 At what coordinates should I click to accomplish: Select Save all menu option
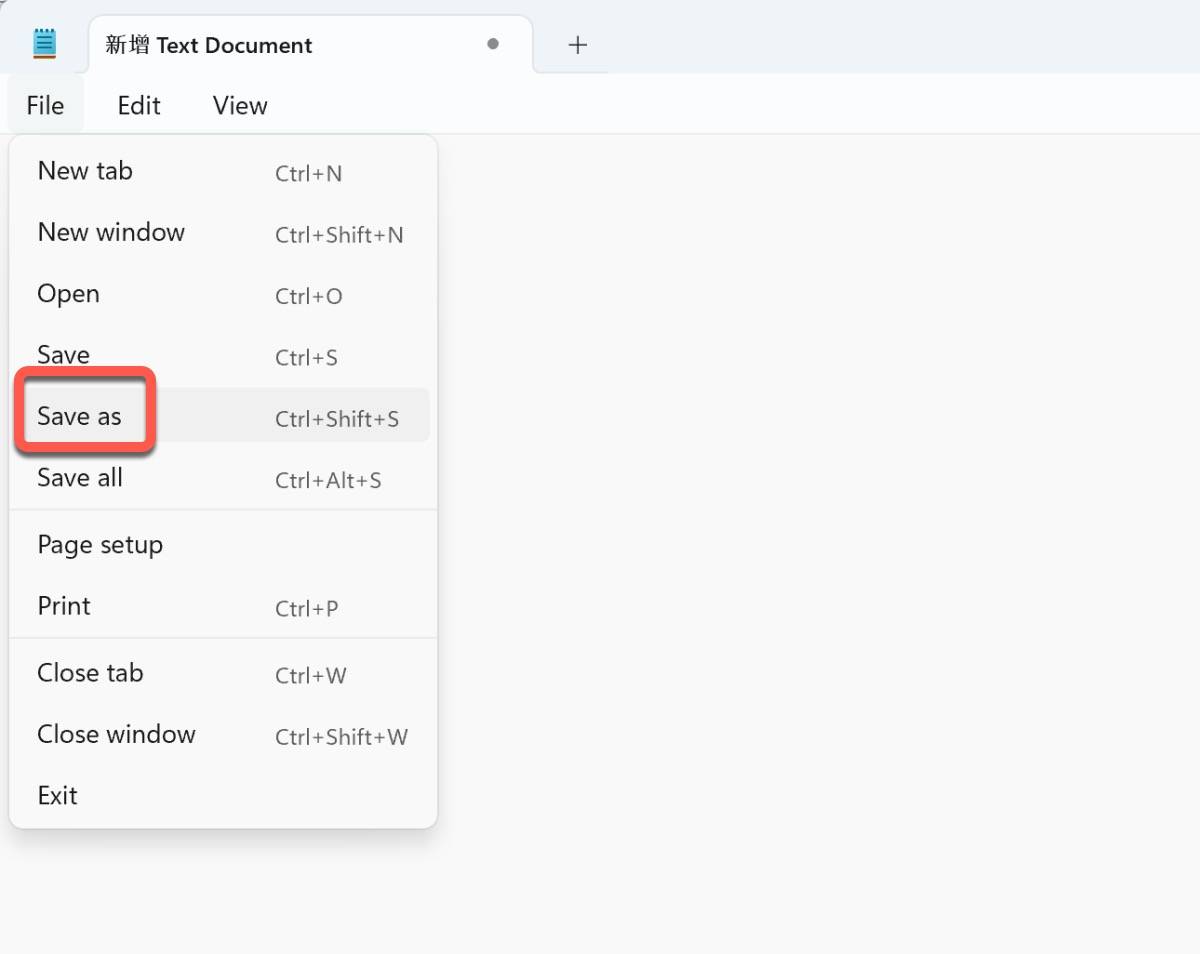coord(80,478)
